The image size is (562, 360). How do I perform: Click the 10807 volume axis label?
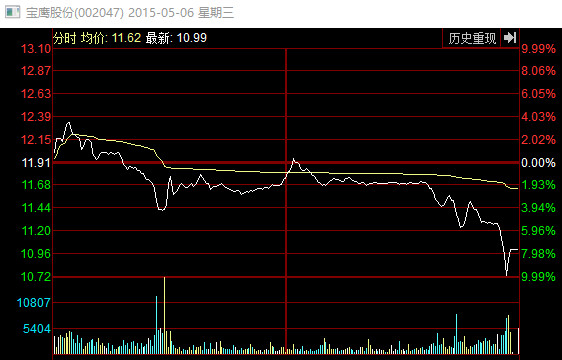click(34, 303)
